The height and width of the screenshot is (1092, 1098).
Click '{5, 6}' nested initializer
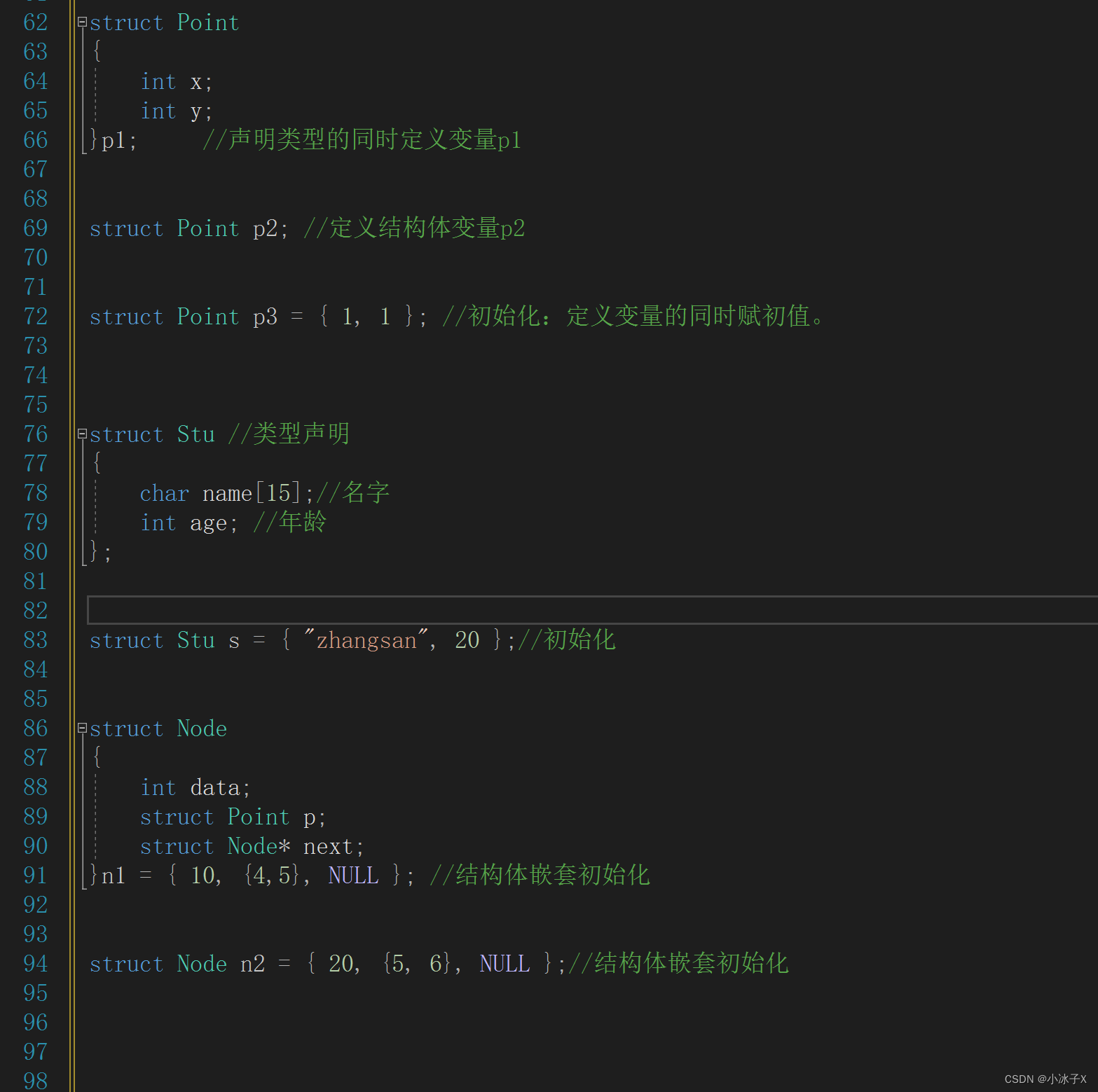point(418,964)
